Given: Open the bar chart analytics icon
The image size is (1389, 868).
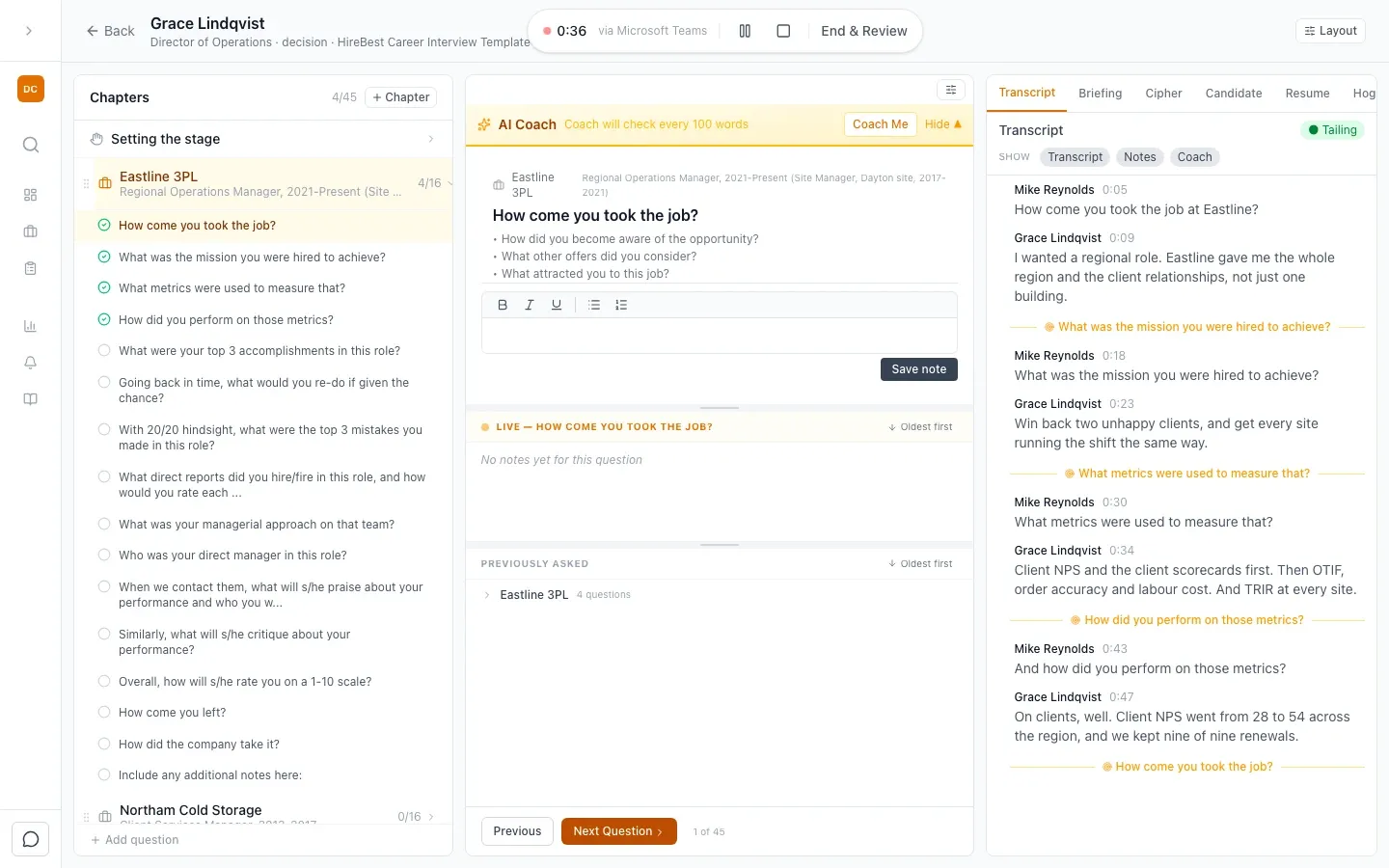Looking at the screenshot, I should pyautogui.click(x=31, y=326).
